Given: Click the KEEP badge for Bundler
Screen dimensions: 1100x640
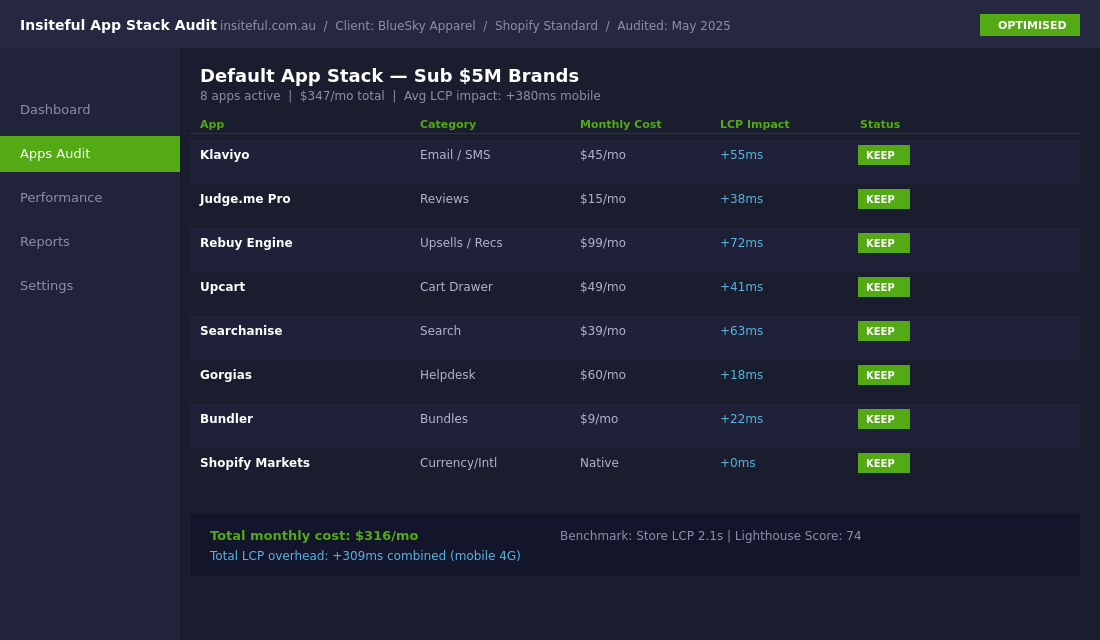Looking at the screenshot, I should tap(884, 419).
